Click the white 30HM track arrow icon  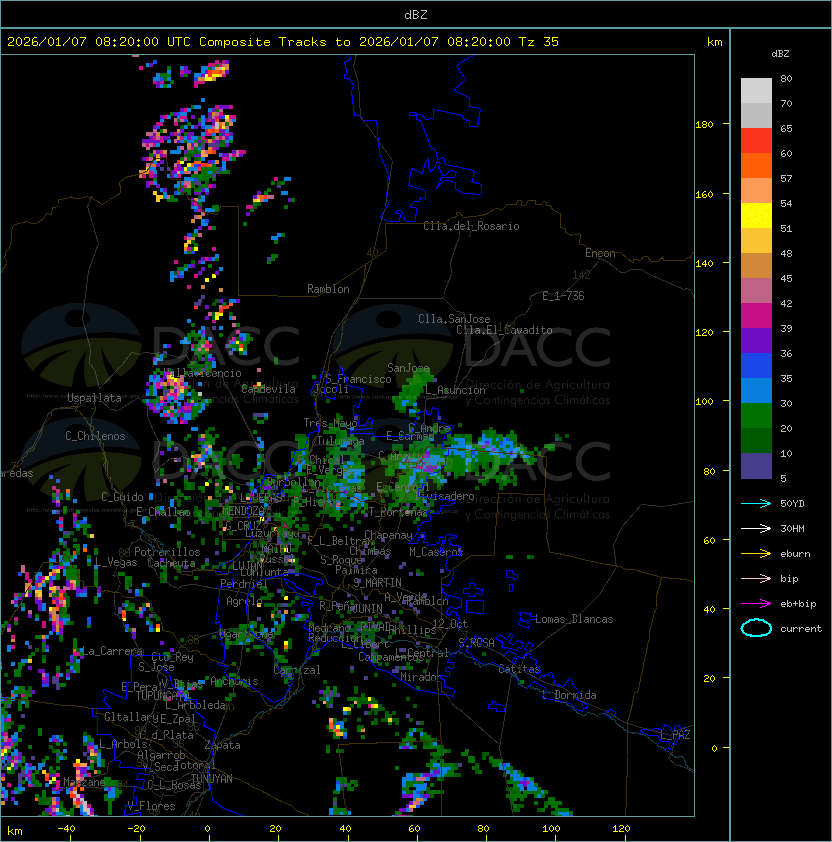coord(756,528)
